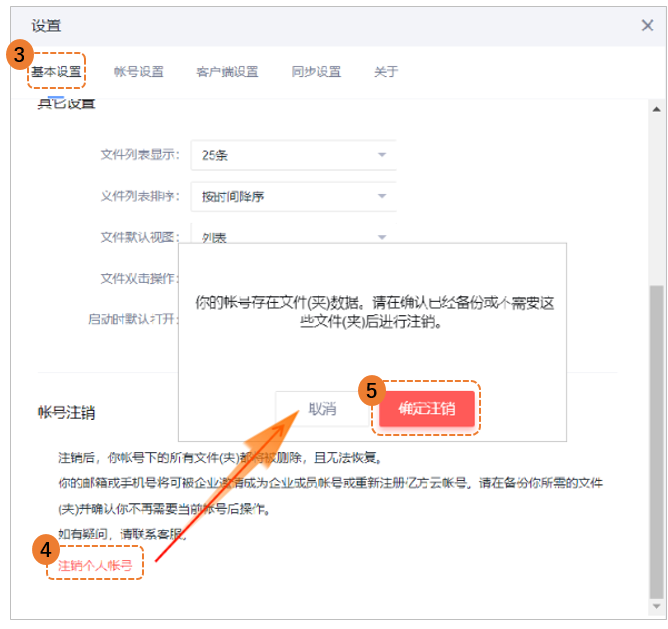The height and width of the screenshot is (629, 668).
Task: Click the 文件双击操作 label
Action: pyautogui.click(x=139, y=278)
